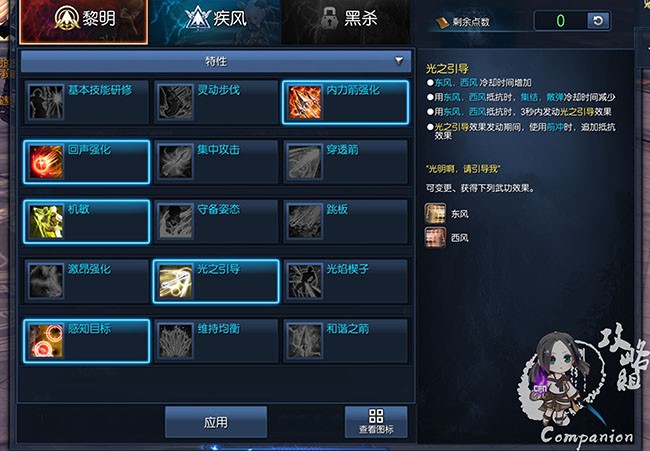Click the 内力箭强化 flaming arrow icon
The image size is (650, 451).
[305, 102]
